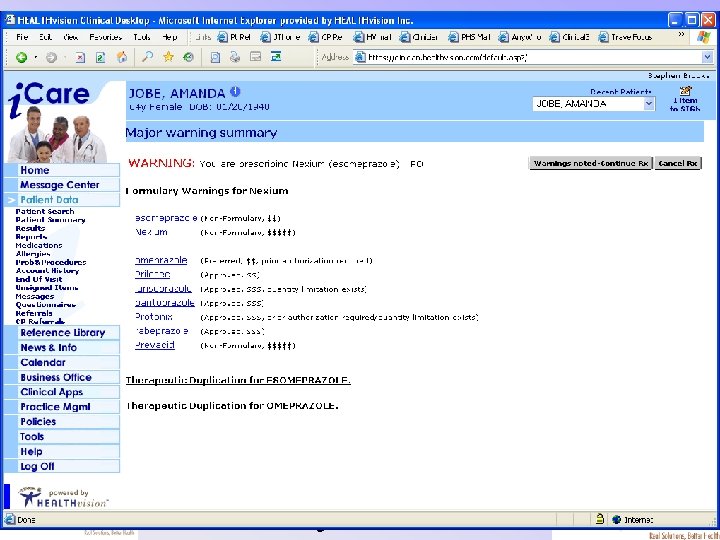
Task: Click the grey Forward arrow button
Action: pyautogui.click(x=51, y=57)
